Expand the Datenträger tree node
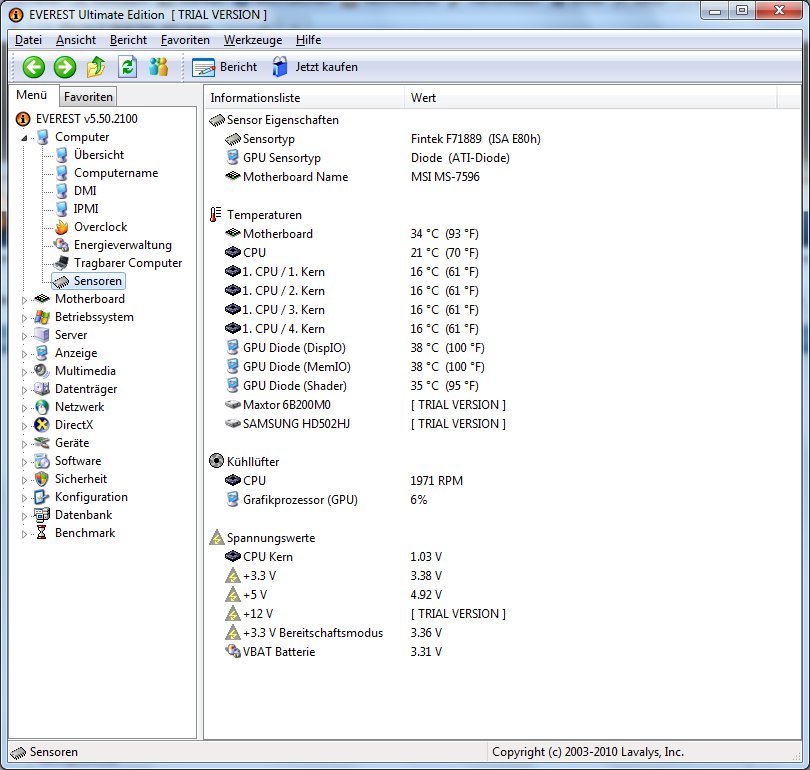The image size is (810, 770). tap(24, 390)
